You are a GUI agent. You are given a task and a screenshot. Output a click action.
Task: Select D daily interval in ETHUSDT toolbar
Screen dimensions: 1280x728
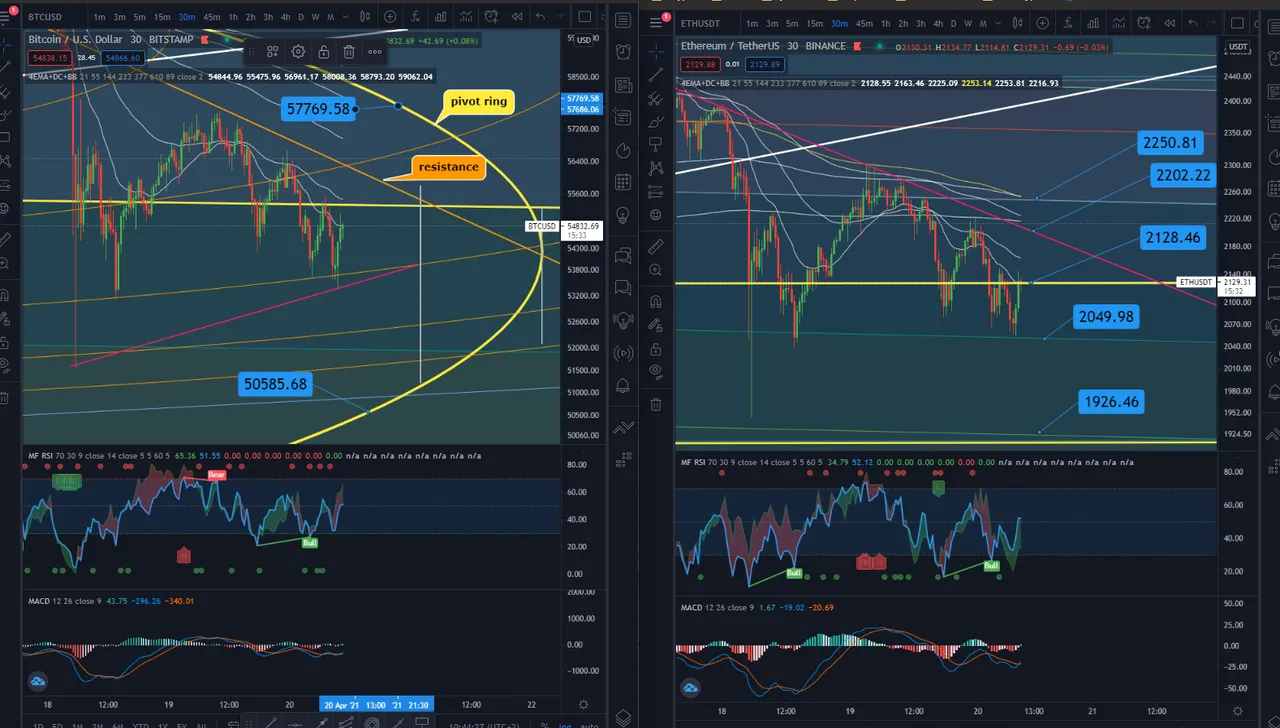coord(954,23)
